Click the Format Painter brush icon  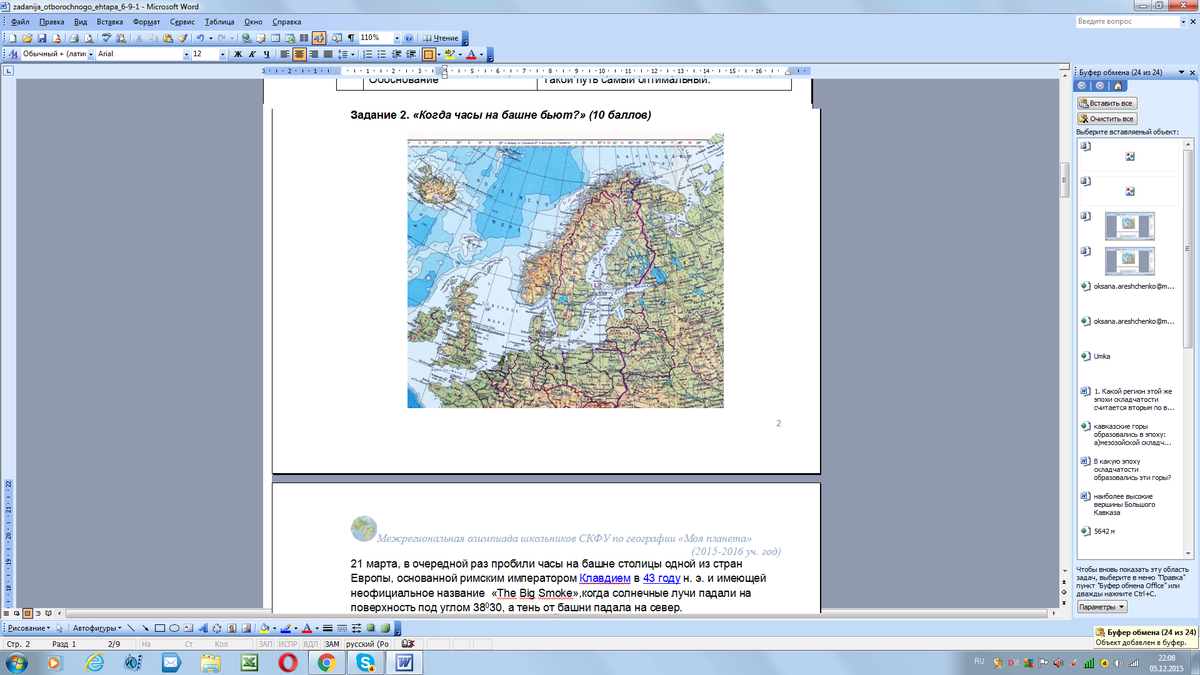182,38
